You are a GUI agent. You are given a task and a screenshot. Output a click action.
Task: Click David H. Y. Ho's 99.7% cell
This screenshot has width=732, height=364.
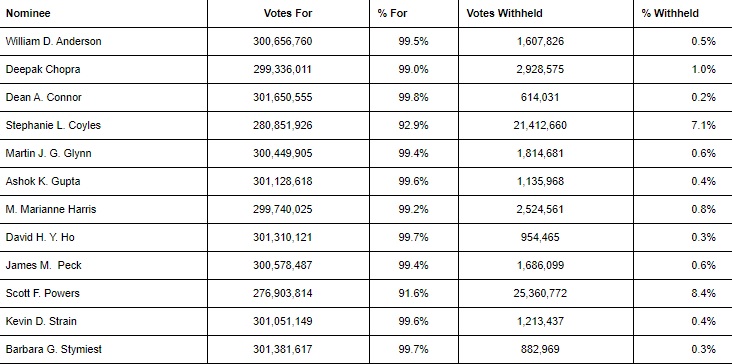click(413, 238)
